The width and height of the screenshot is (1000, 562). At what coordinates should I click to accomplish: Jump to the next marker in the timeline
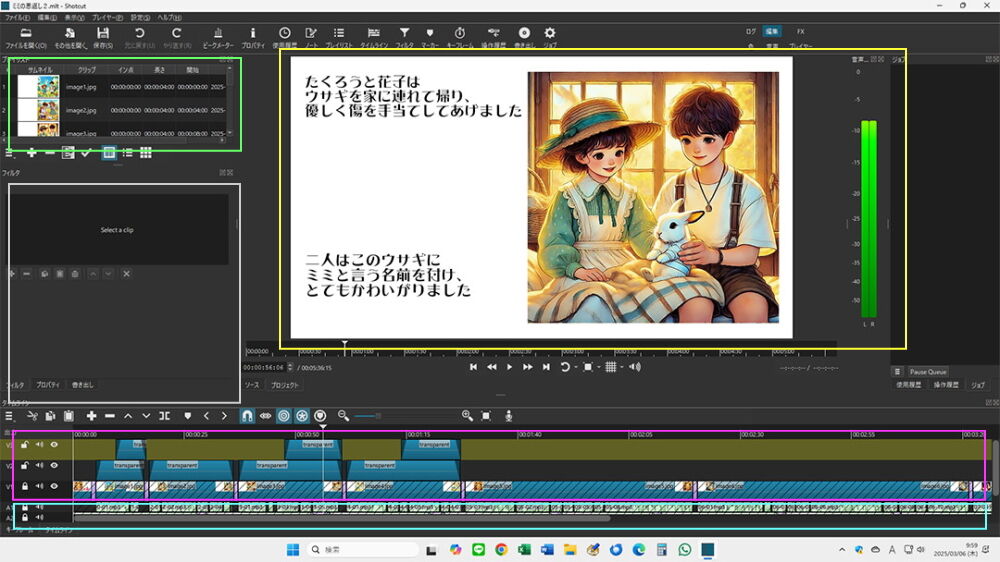pos(224,416)
